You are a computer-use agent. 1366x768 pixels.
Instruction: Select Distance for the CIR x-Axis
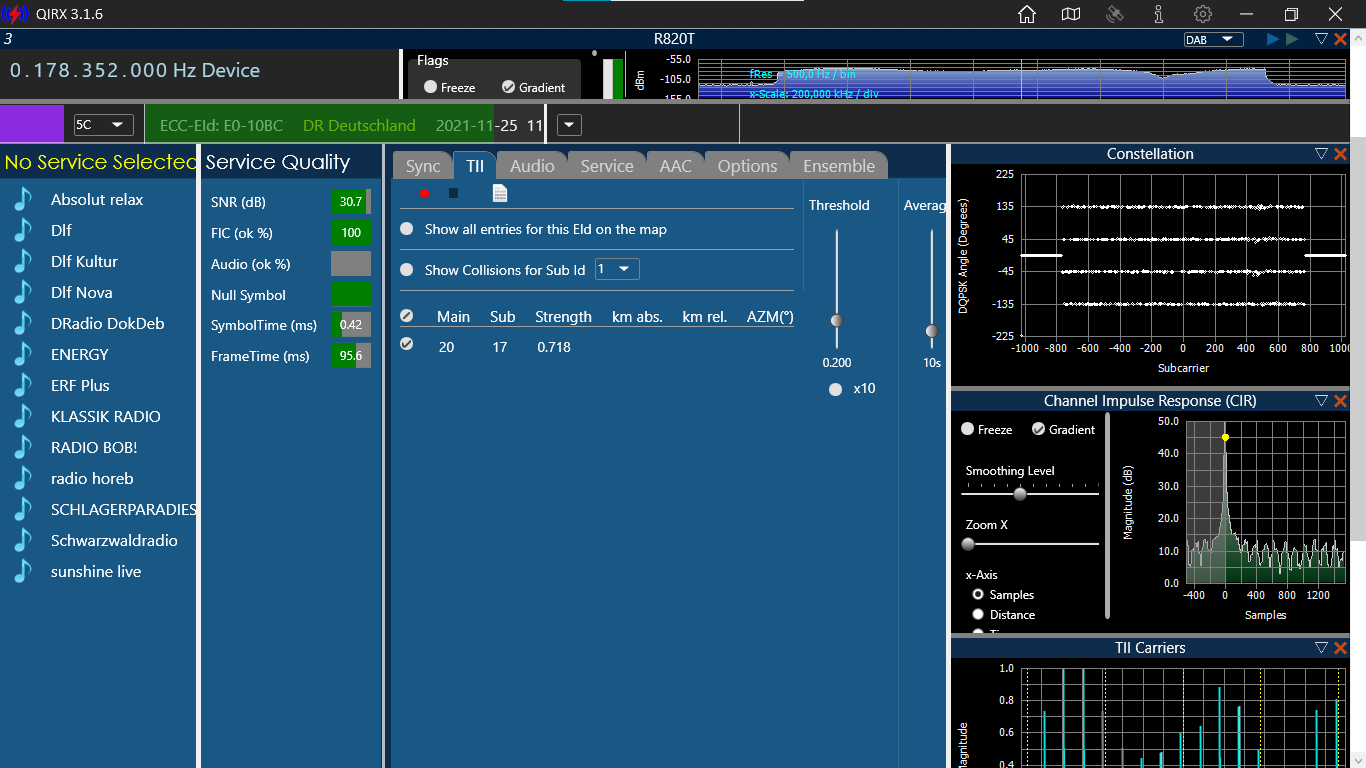[x=978, y=614]
